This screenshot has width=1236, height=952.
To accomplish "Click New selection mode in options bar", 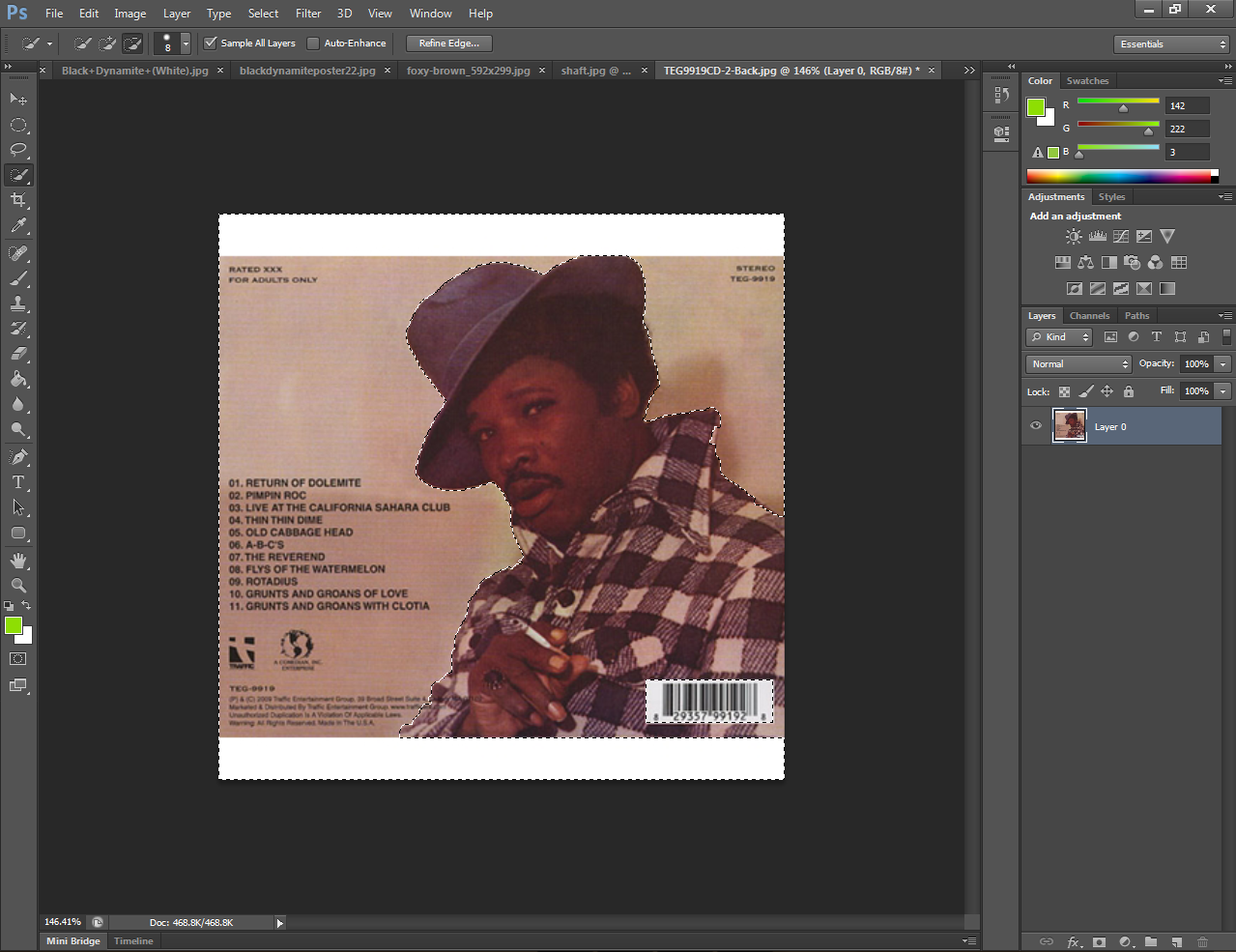I will pos(83,43).
